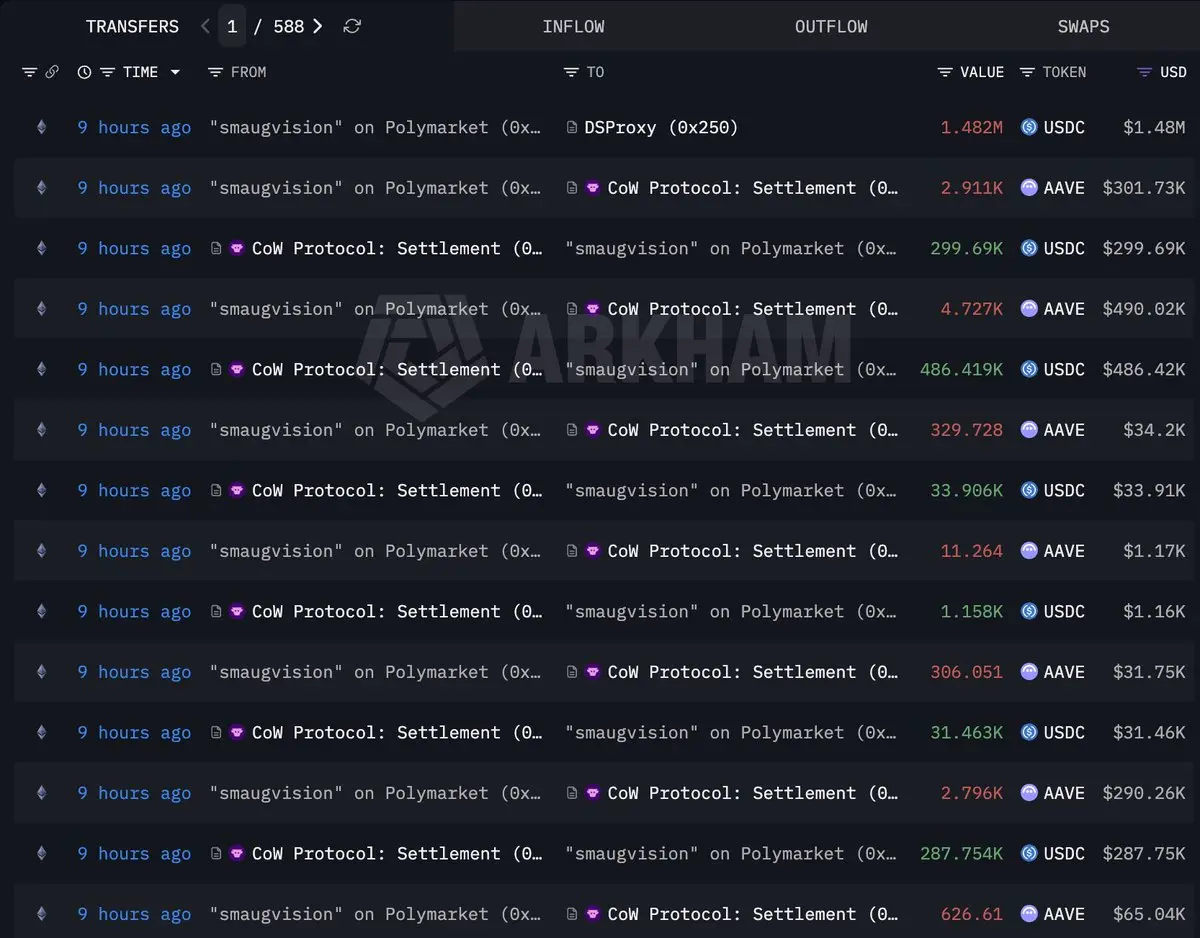Click Ethereum icon in the 4.727K AAVE row
The image size is (1200, 938).
[x=41, y=309]
